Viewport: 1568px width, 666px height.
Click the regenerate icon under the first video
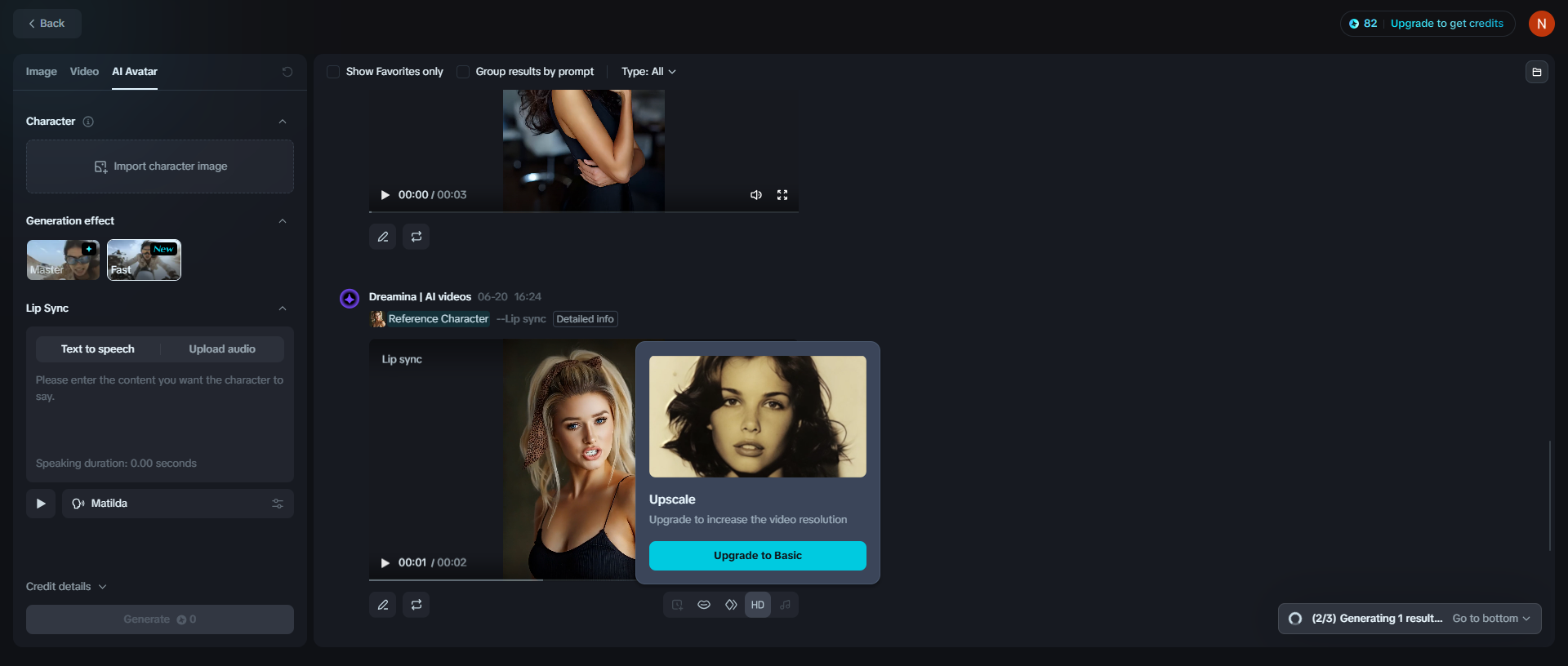click(416, 237)
